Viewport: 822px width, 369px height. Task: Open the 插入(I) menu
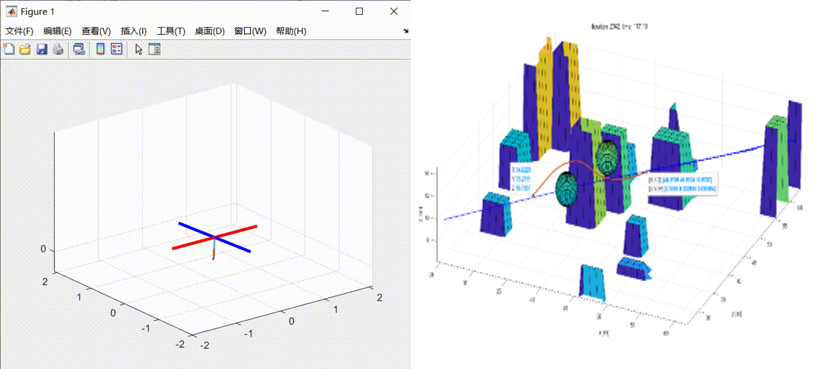(134, 31)
